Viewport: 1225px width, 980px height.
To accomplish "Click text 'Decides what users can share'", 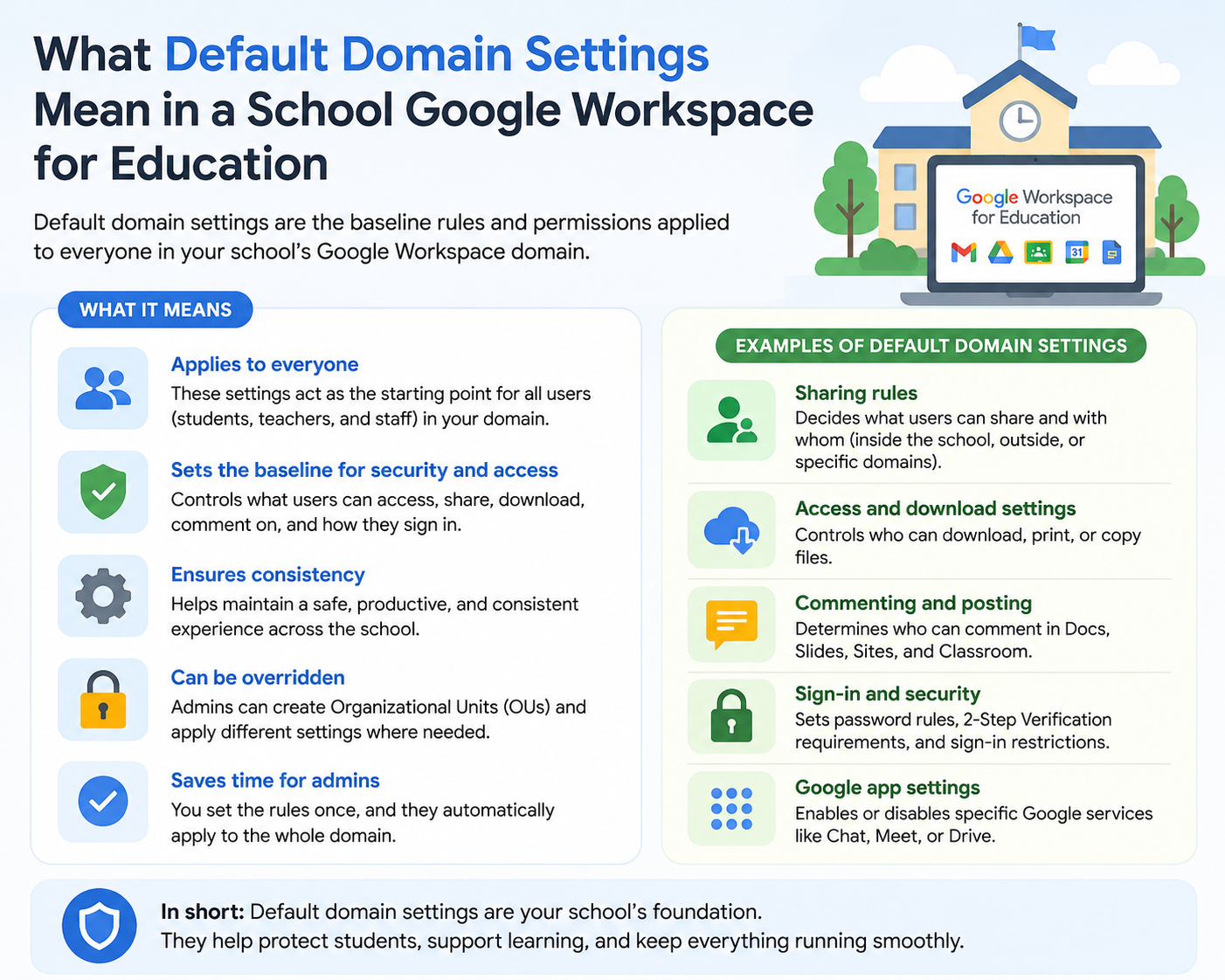I will (x=907, y=418).
